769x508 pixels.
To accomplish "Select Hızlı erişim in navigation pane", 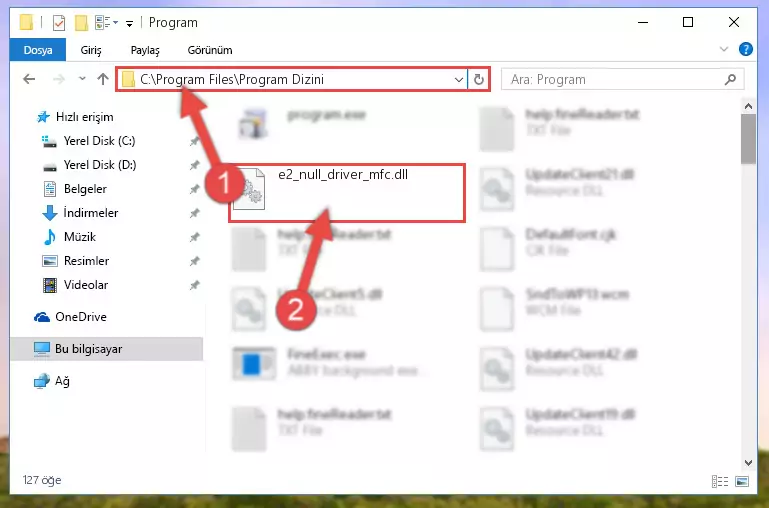I will 84,117.
